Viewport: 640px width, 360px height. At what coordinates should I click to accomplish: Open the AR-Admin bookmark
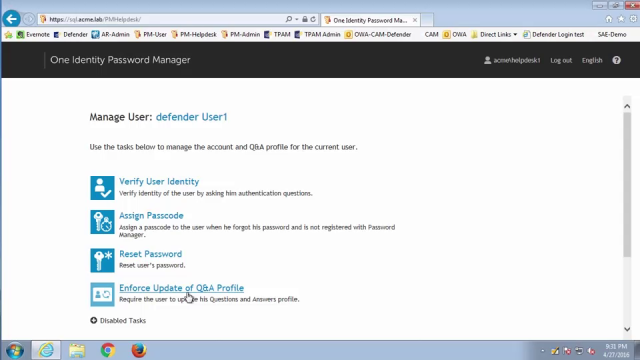tap(111, 35)
